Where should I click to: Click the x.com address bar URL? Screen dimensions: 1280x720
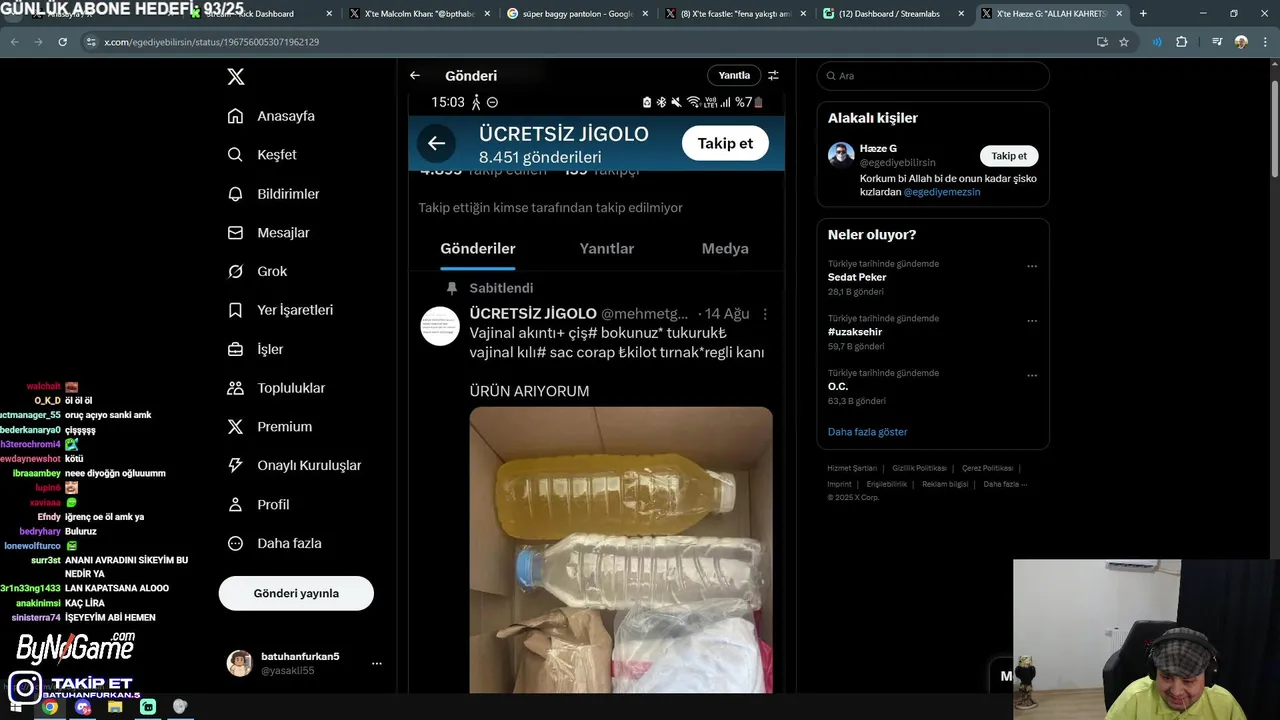pos(212,42)
